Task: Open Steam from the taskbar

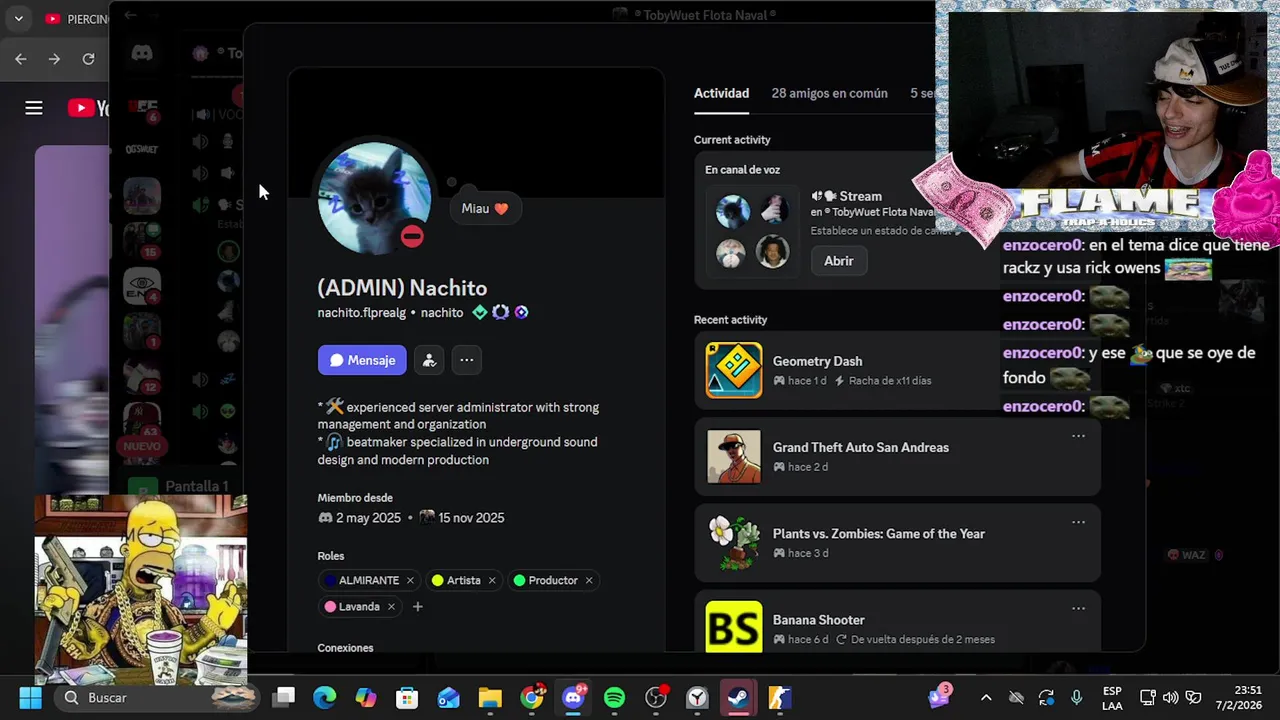Action: [739, 698]
